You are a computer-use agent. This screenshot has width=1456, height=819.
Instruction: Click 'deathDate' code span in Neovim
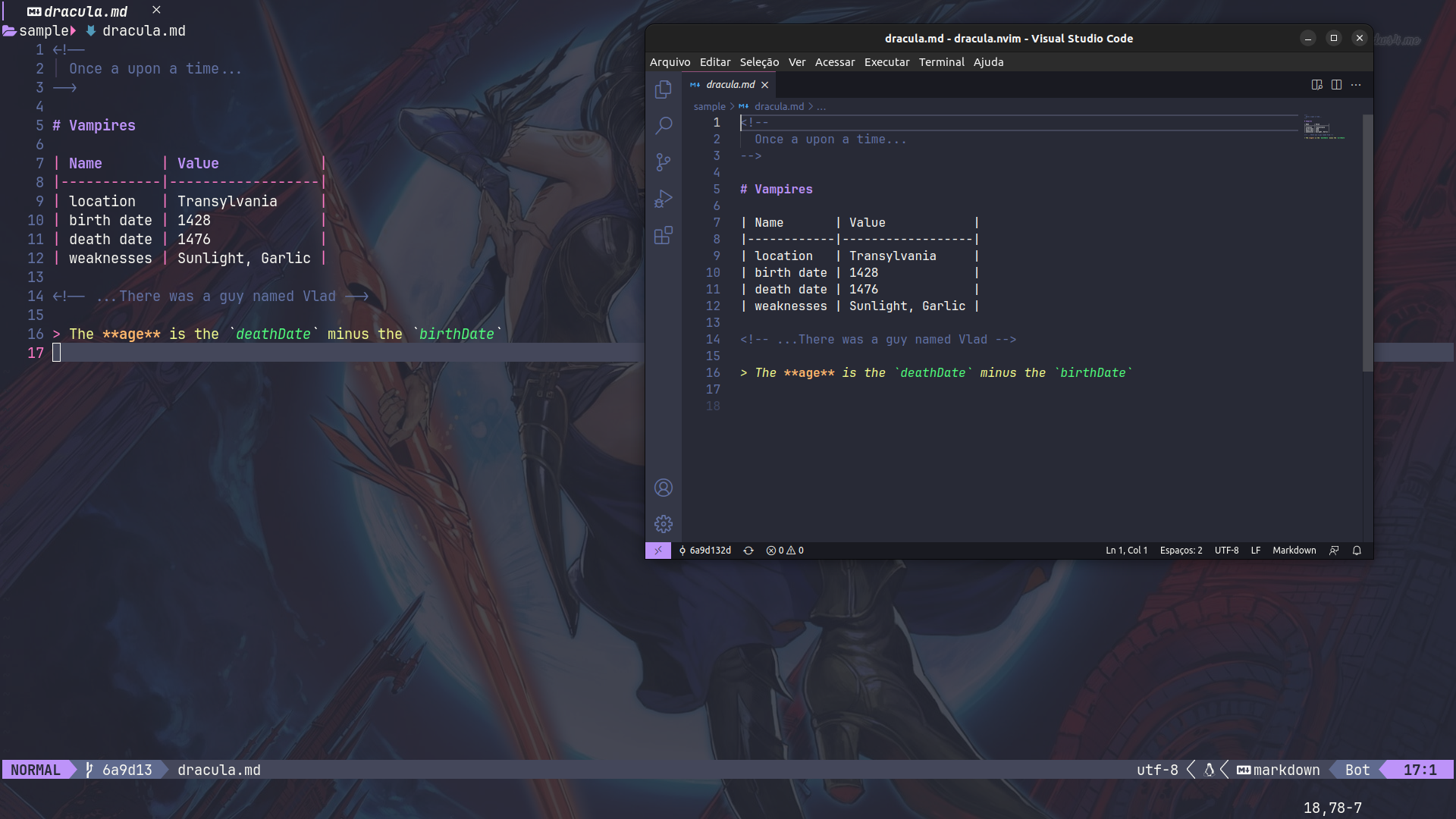pos(273,334)
